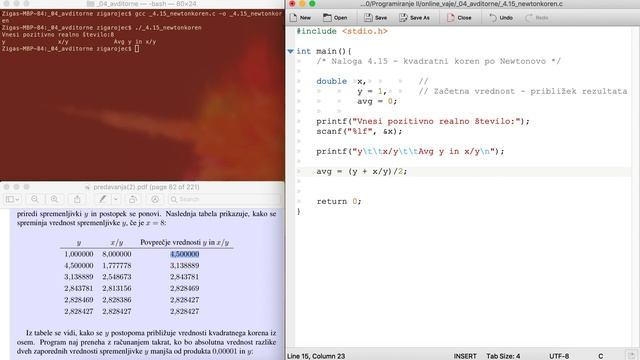
Task: Open a file with the Open button
Action: click(x=335, y=18)
